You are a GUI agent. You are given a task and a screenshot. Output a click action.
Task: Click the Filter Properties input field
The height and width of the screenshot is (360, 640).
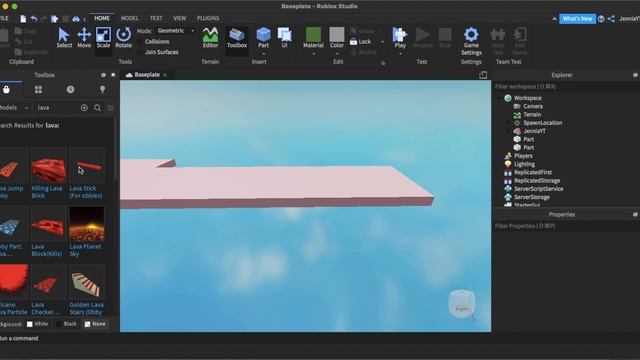click(x=566, y=226)
